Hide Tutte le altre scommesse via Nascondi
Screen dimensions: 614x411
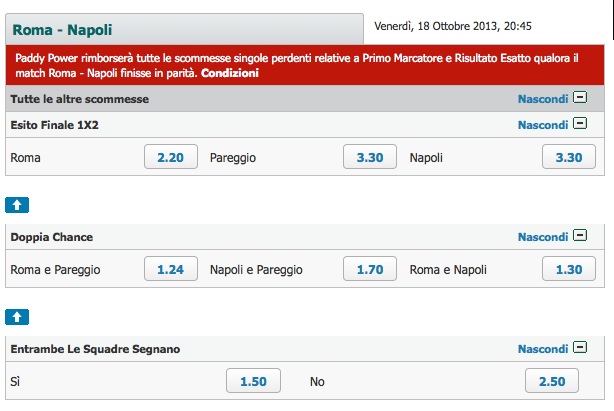(543, 99)
